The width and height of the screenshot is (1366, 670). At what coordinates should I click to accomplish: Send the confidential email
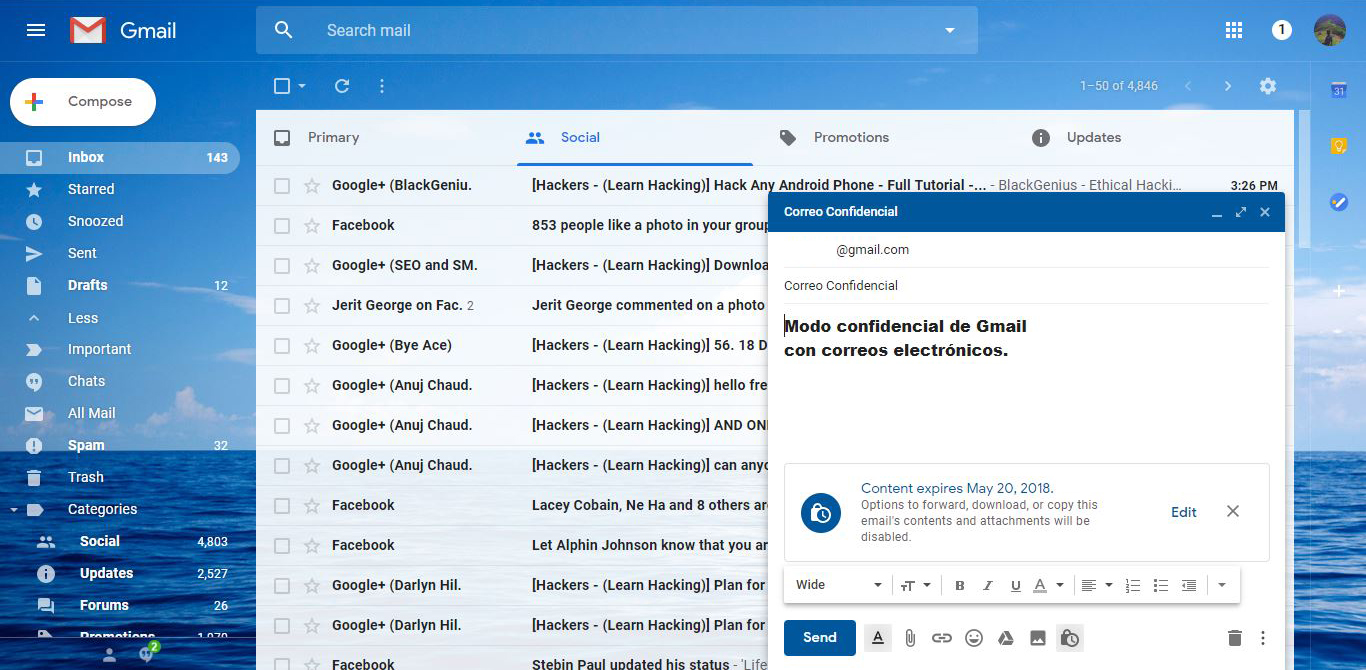point(819,638)
